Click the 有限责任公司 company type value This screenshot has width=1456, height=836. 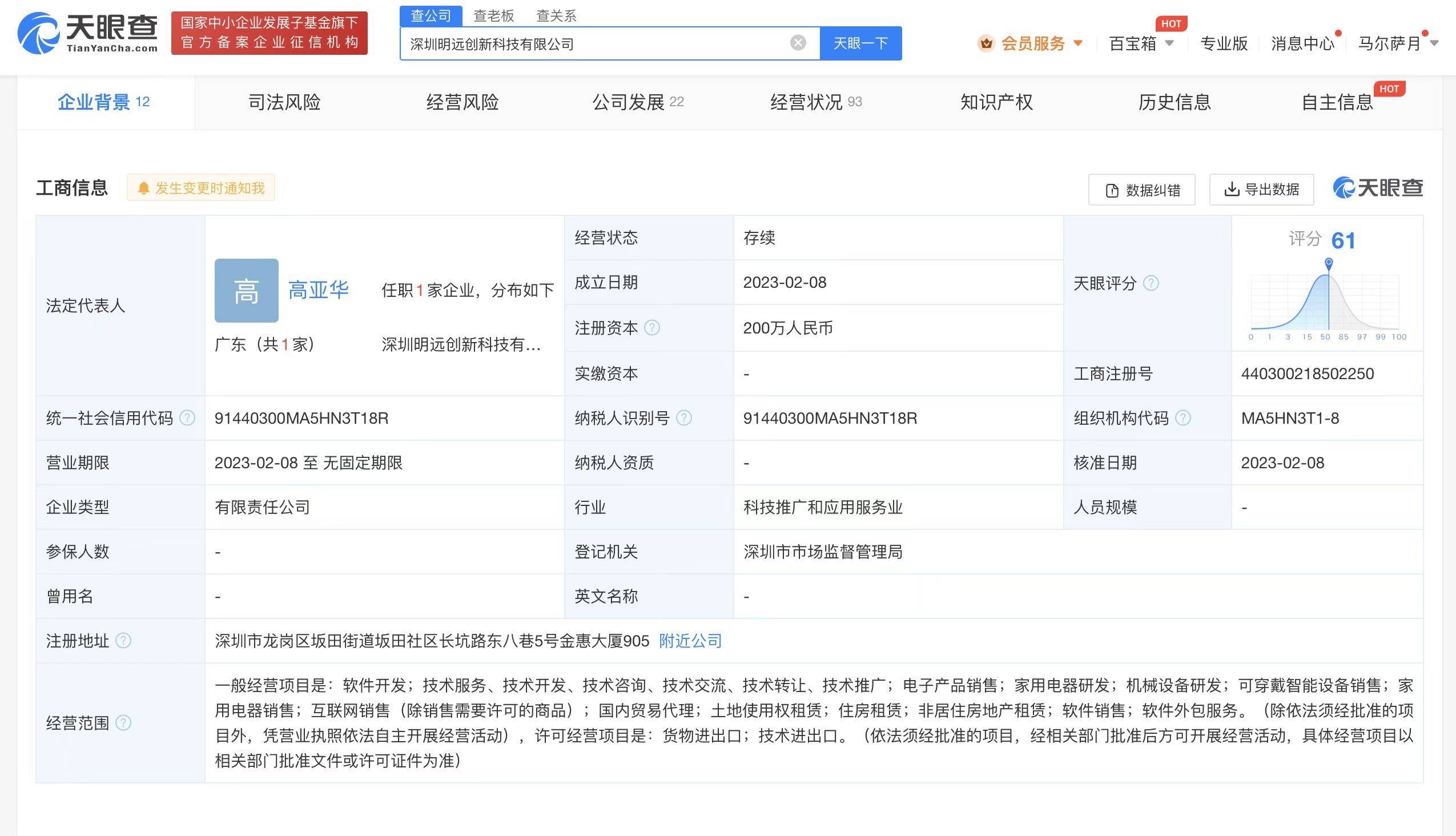[x=262, y=508]
